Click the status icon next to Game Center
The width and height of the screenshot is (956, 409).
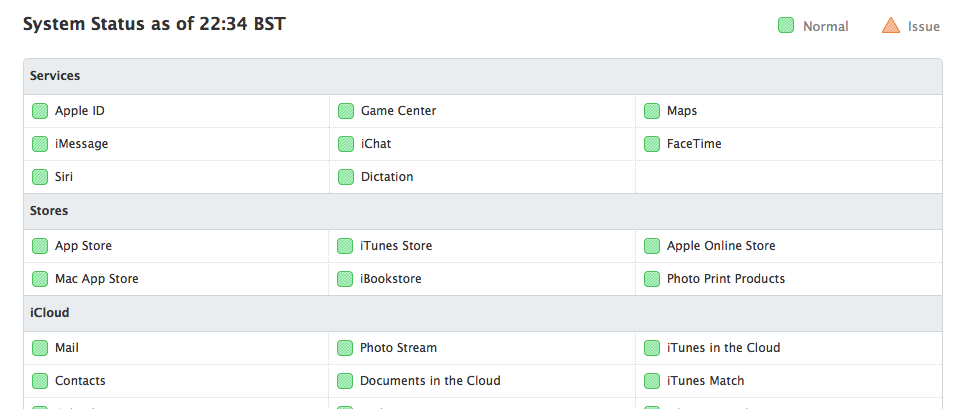tap(346, 111)
